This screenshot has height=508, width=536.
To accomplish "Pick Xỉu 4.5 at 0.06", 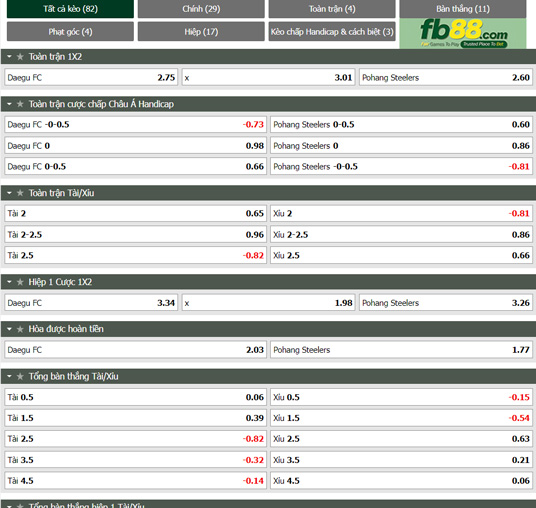I will click(401, 481).
